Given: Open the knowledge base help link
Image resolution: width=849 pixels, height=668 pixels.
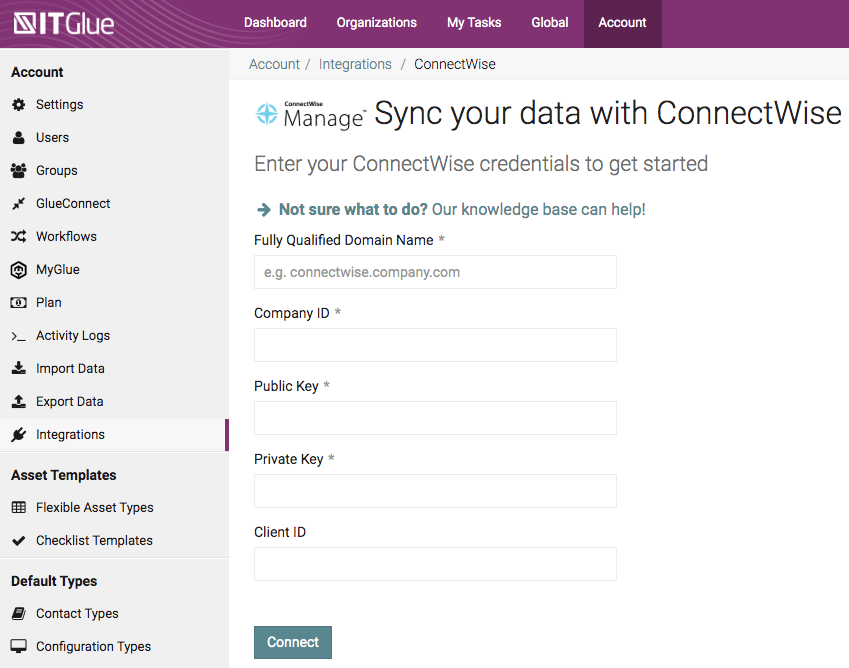Looking at the screenshot, I should pos(462,209).
